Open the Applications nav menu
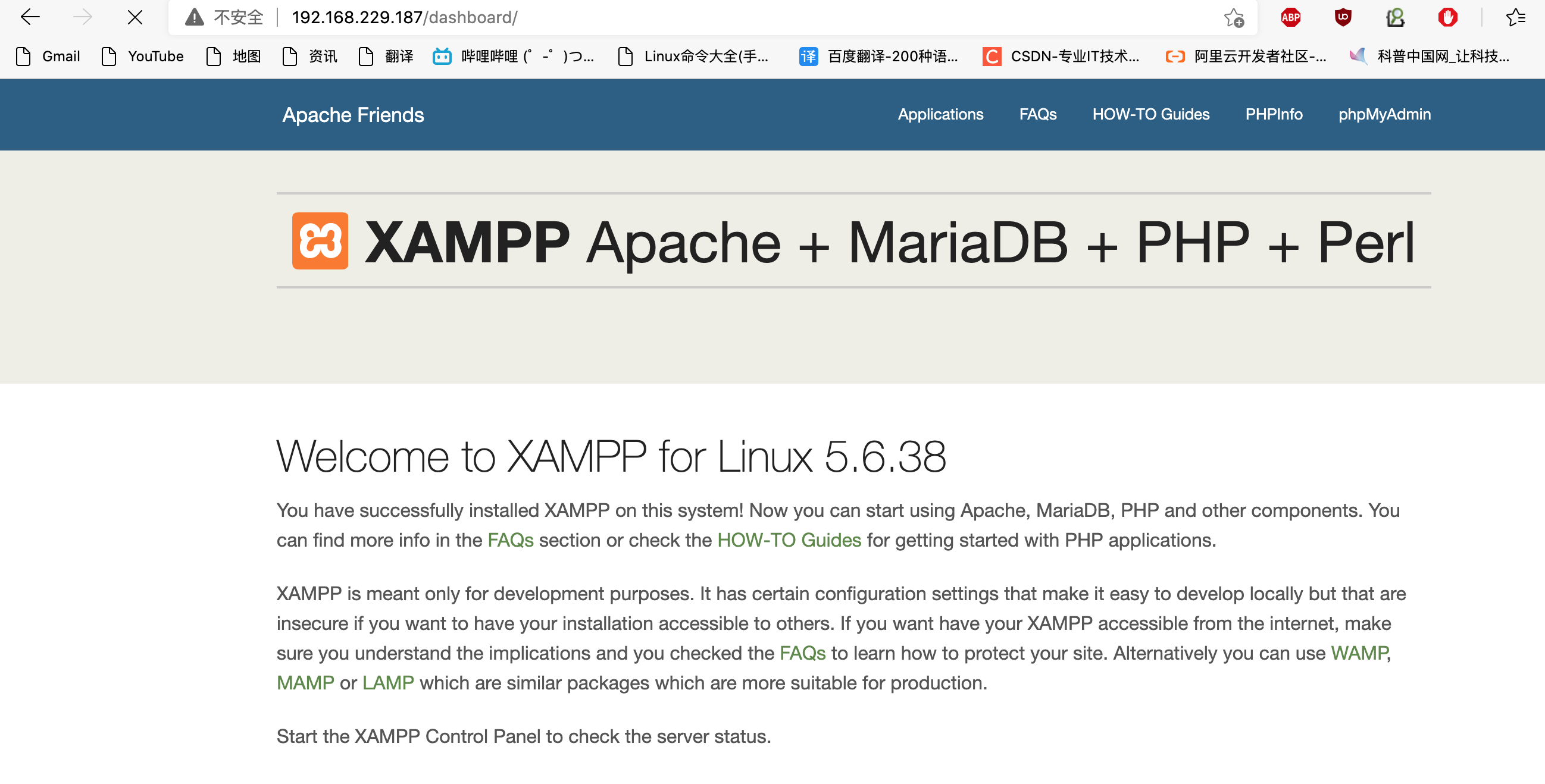This screenshot has height=784, width=1545. 940,114
